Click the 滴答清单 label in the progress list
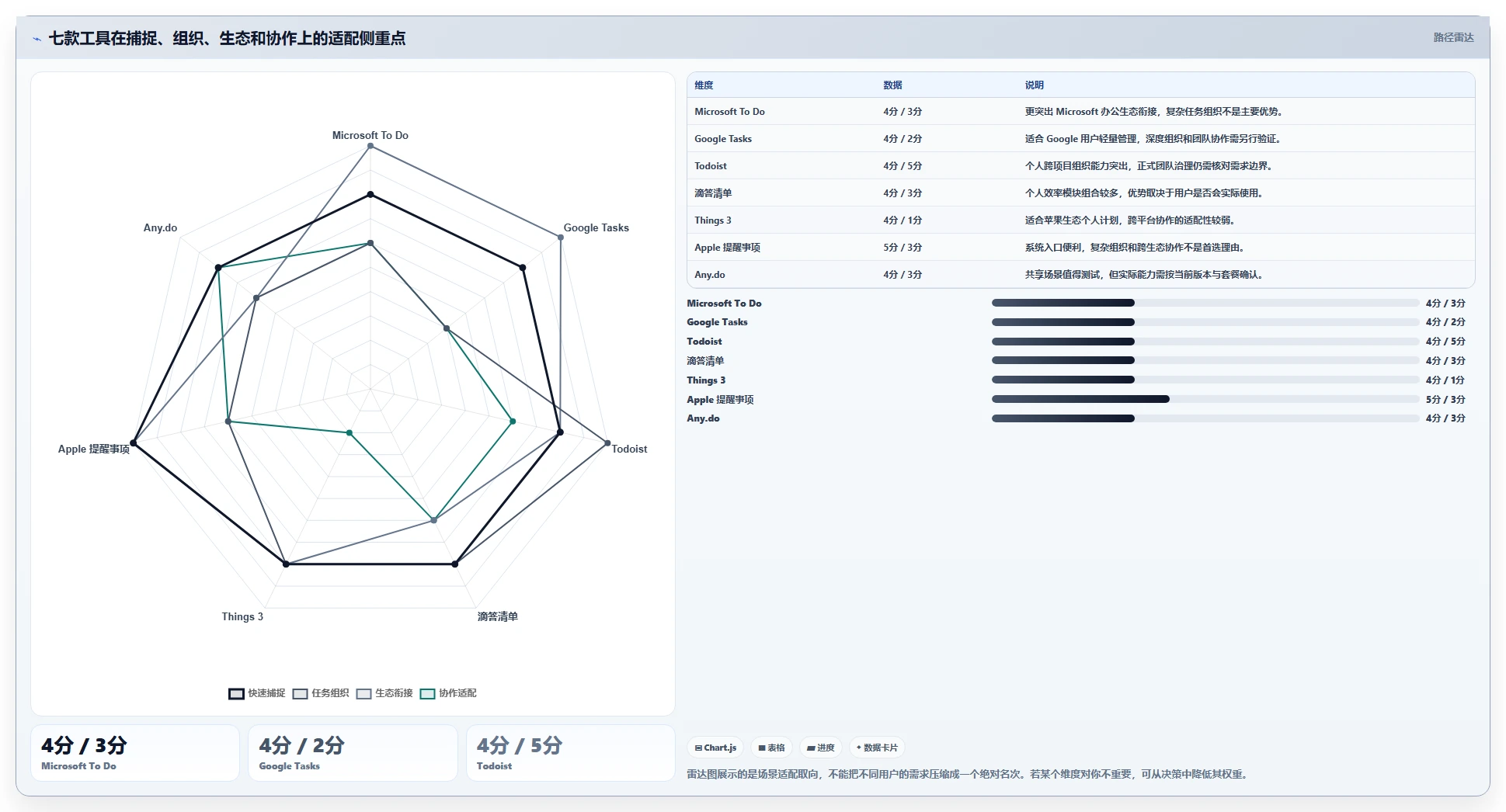The width and height of the screenshot is (1506, 812). 705,361
